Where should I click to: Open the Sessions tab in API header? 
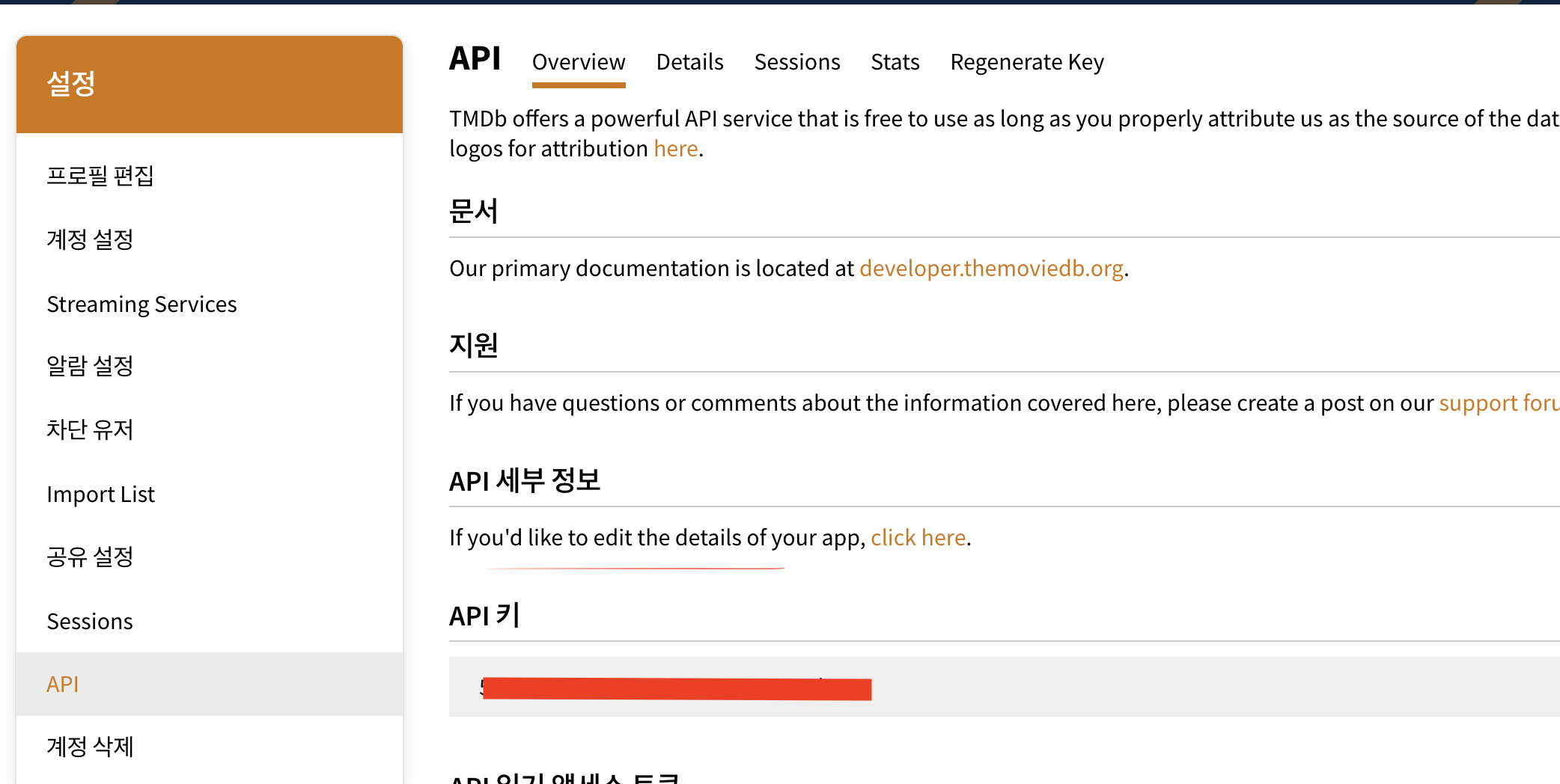[797, 62]
